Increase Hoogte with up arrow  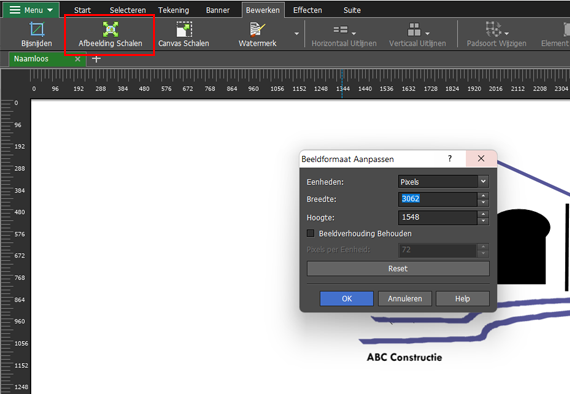click(x=483, y=214)
